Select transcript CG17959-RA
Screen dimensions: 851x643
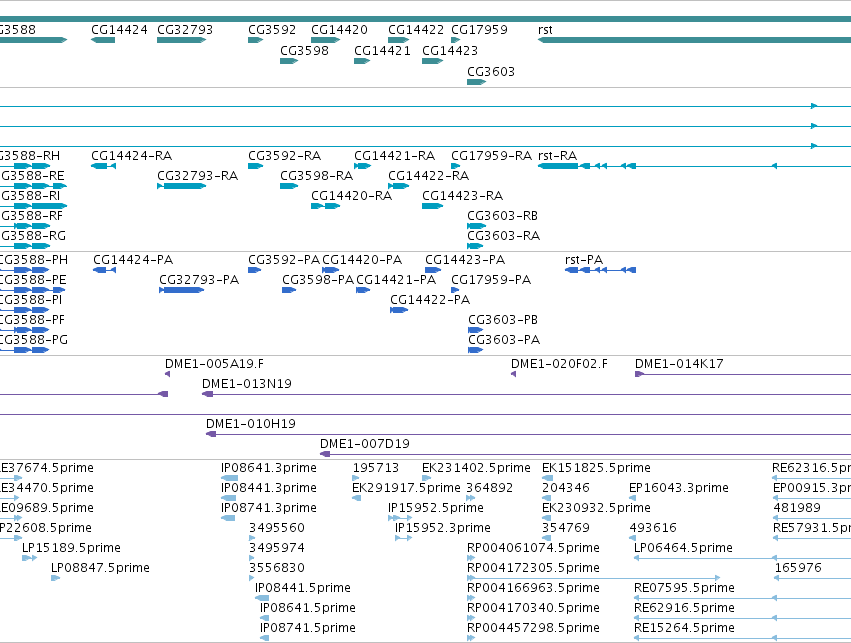pyautogui.click(x=492, y=156)
